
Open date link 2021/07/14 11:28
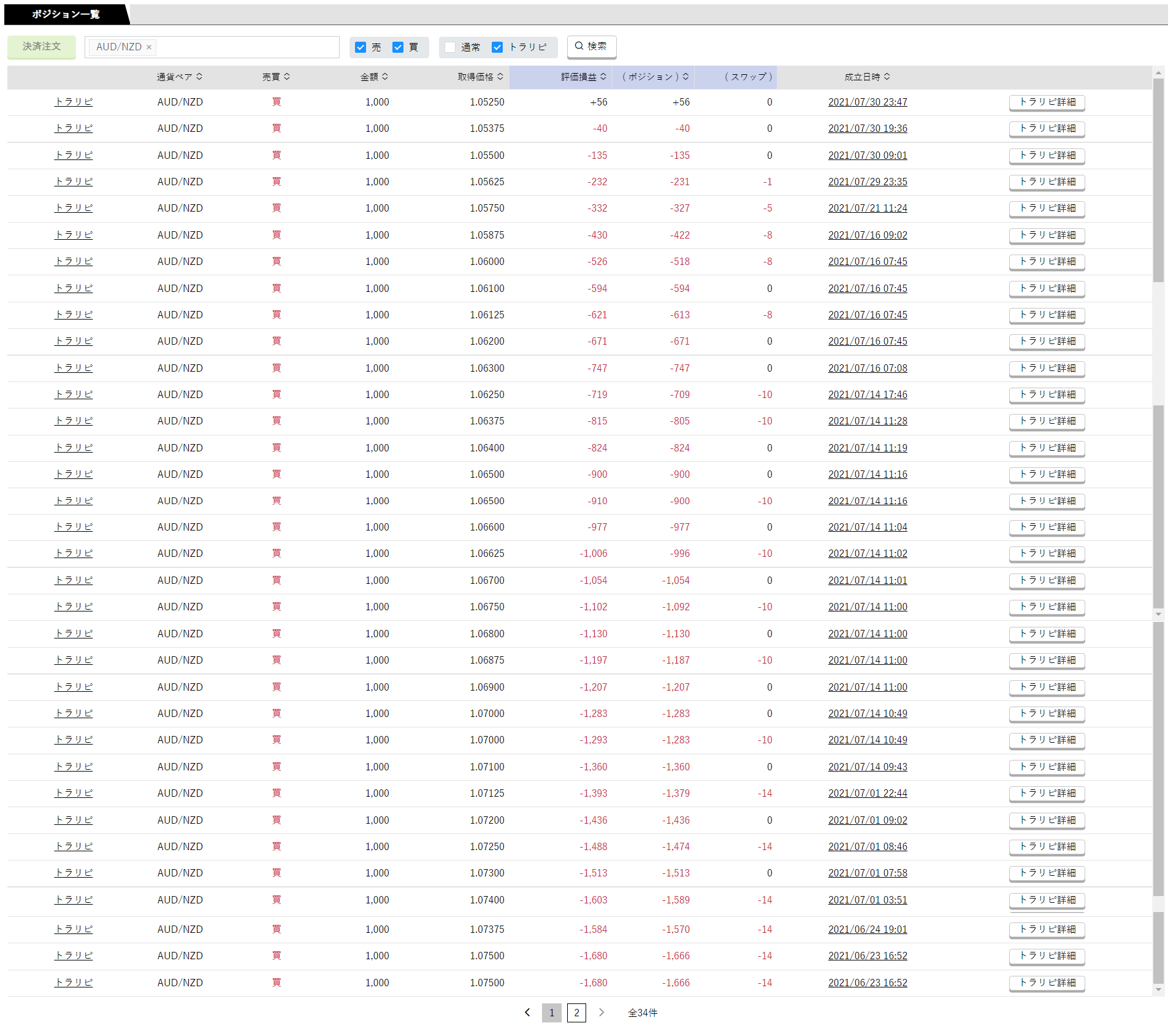(868, 421)
